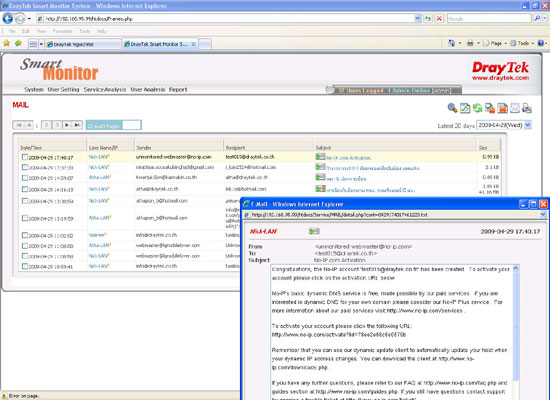Viewport: 550px width, 400px height.
Task: Open Favorites Center via the yellow star
Action: 6,44
